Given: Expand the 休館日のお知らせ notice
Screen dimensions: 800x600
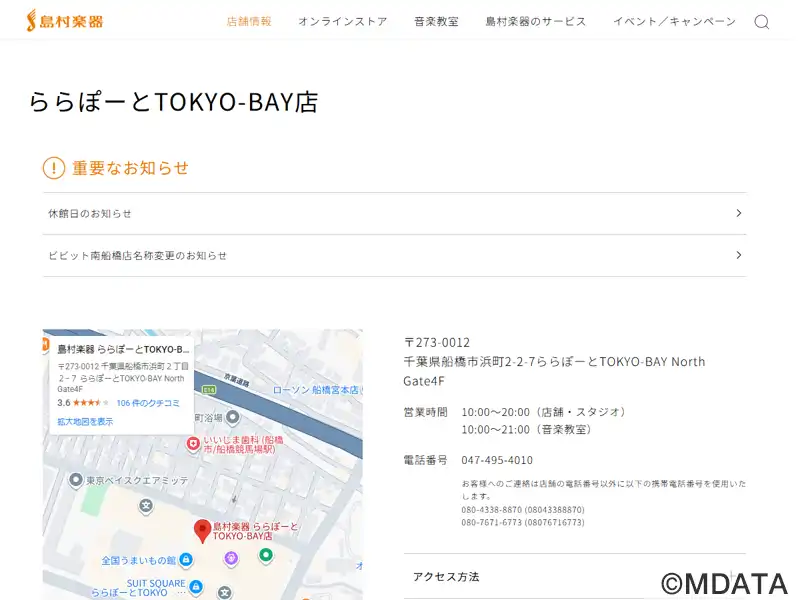Looking at the screenshot, I should pyautogui.click(x=394, y=214).
